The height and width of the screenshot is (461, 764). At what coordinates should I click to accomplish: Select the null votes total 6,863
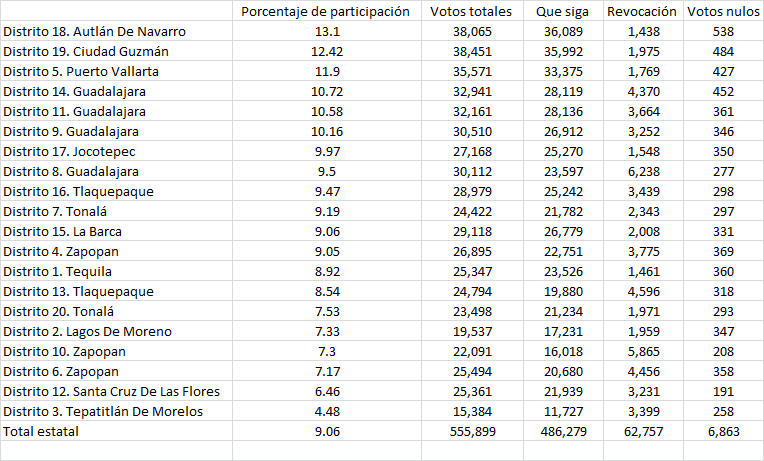[723, 431]
